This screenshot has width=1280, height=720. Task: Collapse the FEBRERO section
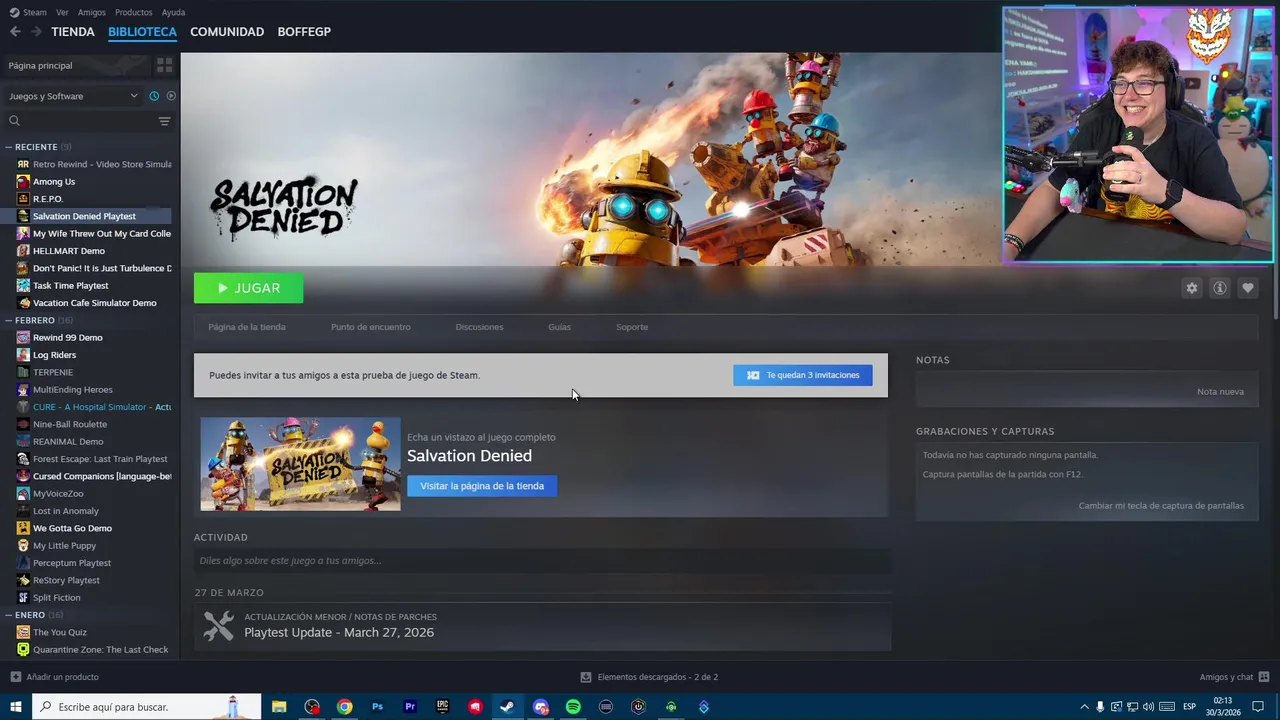point(8,320)
